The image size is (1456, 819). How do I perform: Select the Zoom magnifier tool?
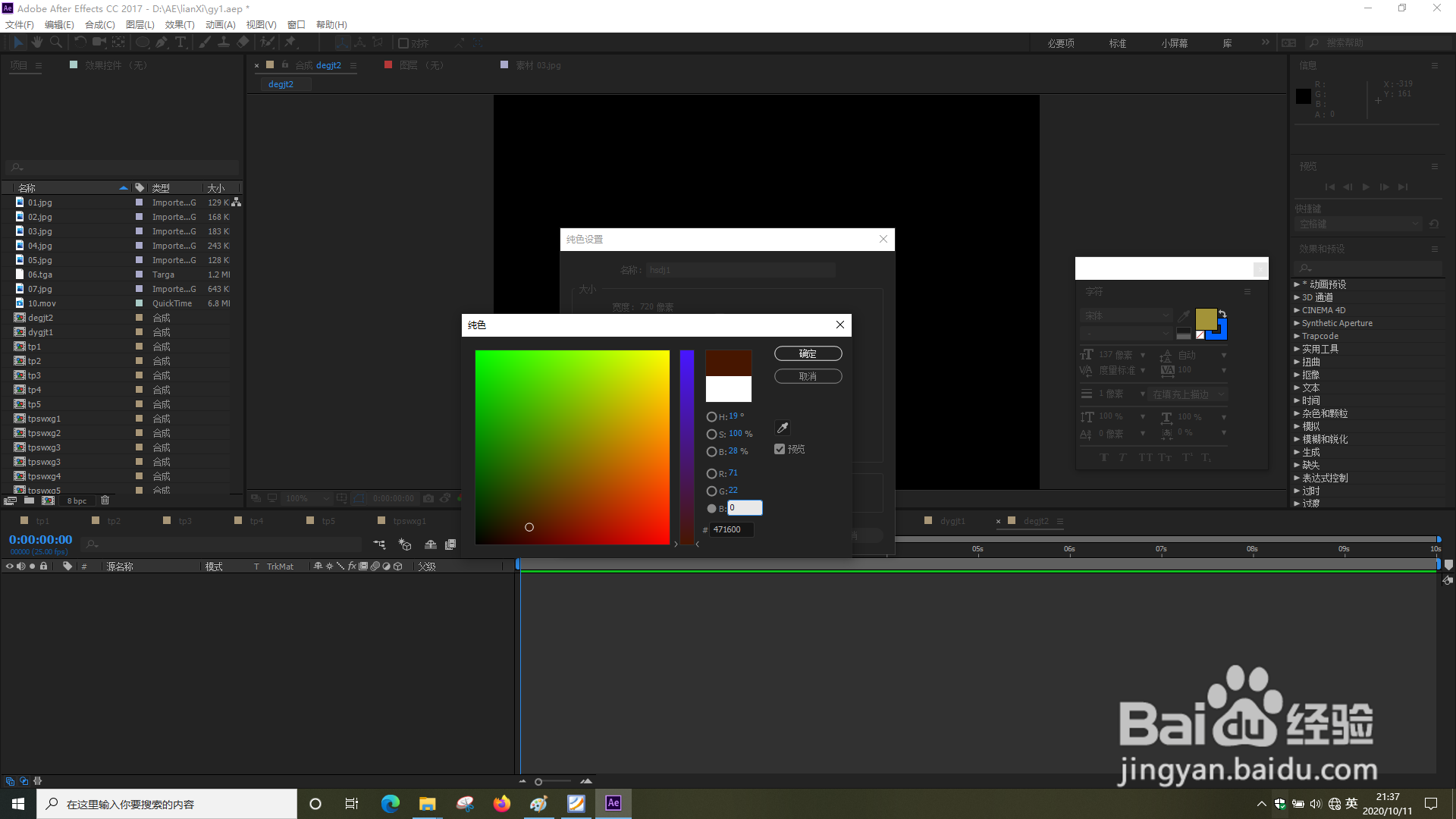[56, 42]
